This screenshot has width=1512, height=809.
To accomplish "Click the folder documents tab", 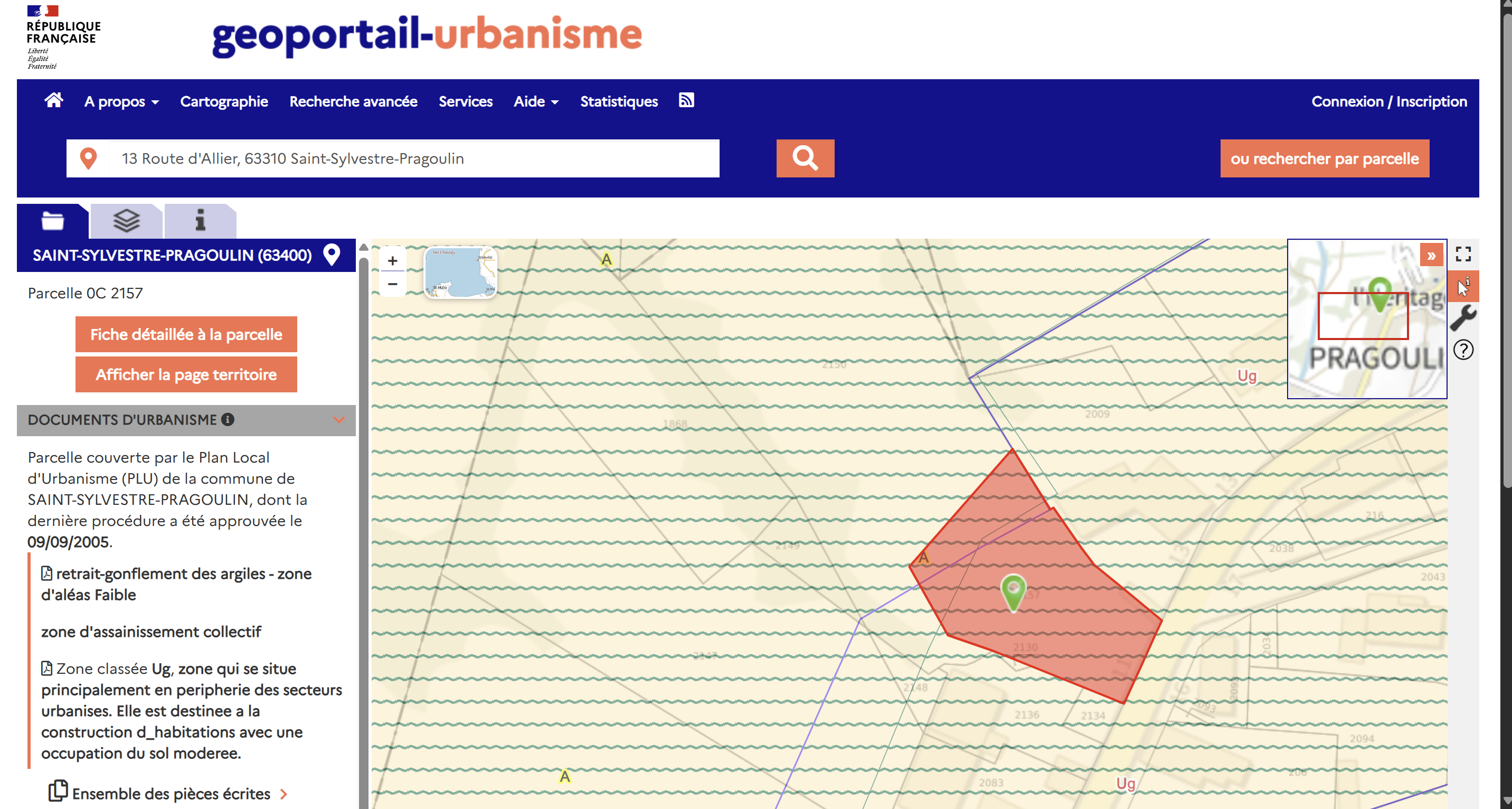I will click(x=53, y=221).
